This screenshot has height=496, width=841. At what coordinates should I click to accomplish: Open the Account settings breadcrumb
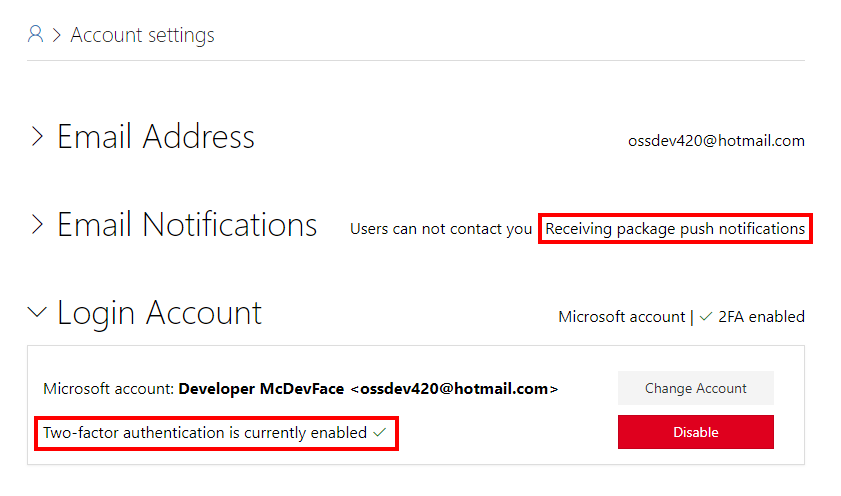pos(142,36)
